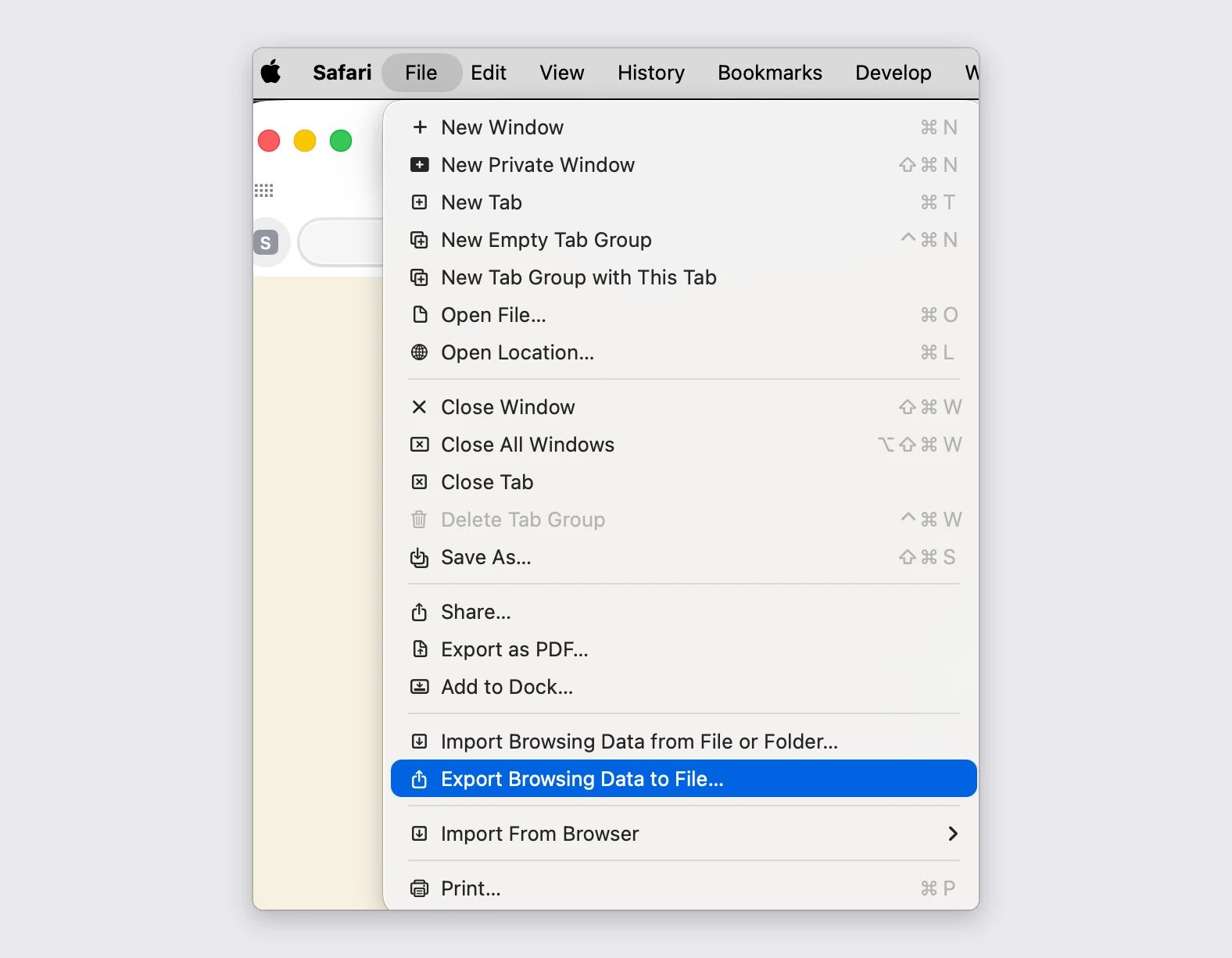Click the trash icon beside Delete Tab Group
The image size is (1232, 958).
coord(420,520)
